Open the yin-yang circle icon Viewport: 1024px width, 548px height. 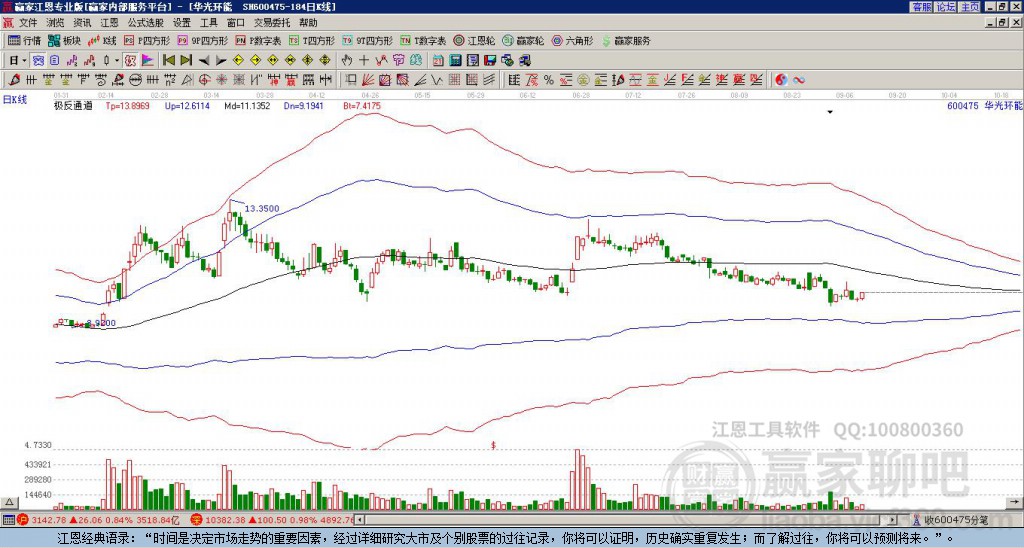click(x=781, y=80)
